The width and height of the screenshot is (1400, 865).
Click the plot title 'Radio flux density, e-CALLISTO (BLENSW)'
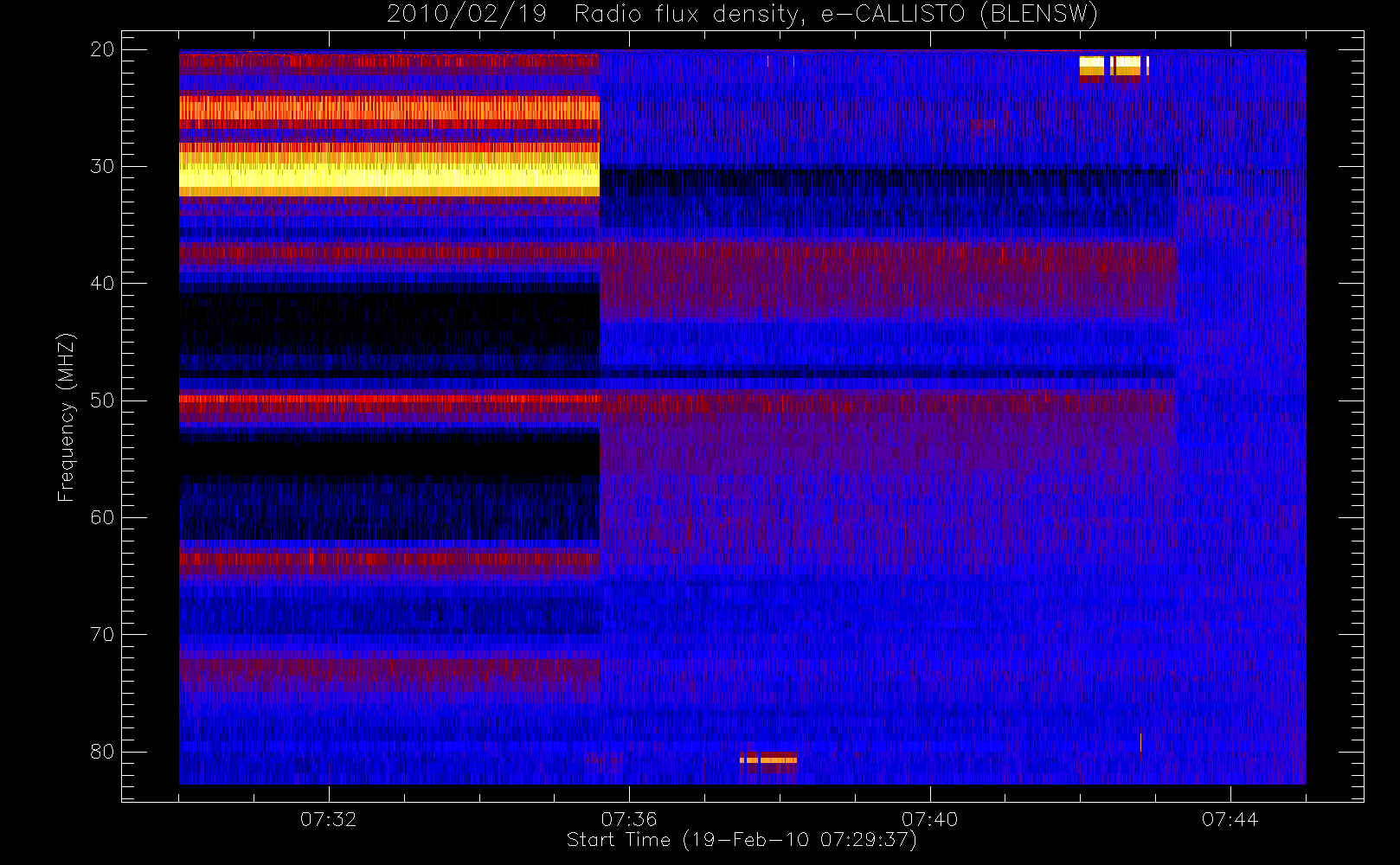836,15
